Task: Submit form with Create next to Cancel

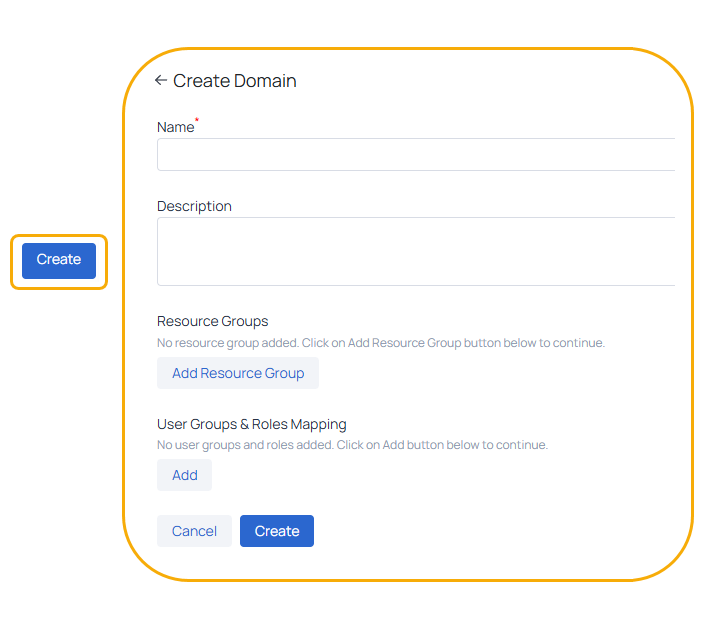Action: pos(277,531)
